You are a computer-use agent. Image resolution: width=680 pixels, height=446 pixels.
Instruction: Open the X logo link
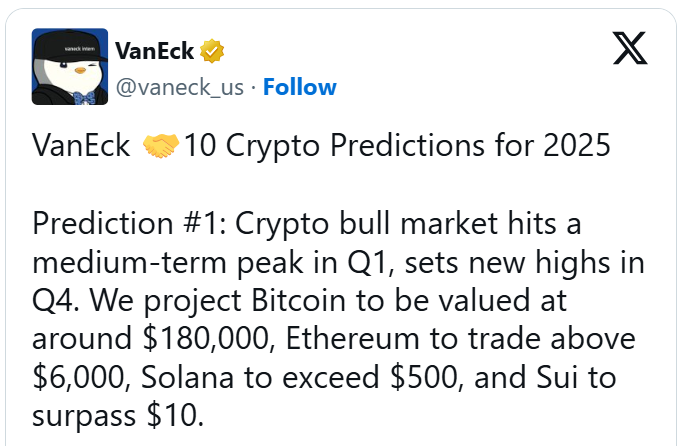pos(629,48)
